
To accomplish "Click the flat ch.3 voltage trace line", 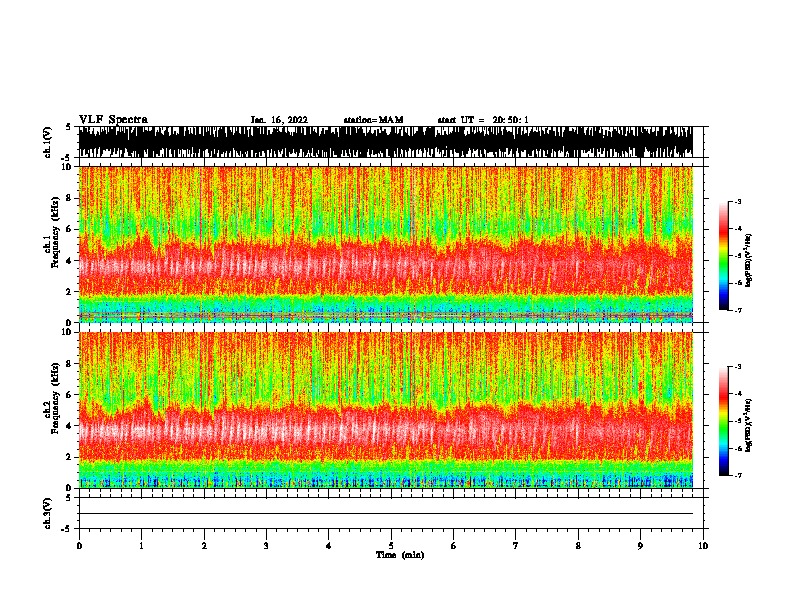I will 386,514.
